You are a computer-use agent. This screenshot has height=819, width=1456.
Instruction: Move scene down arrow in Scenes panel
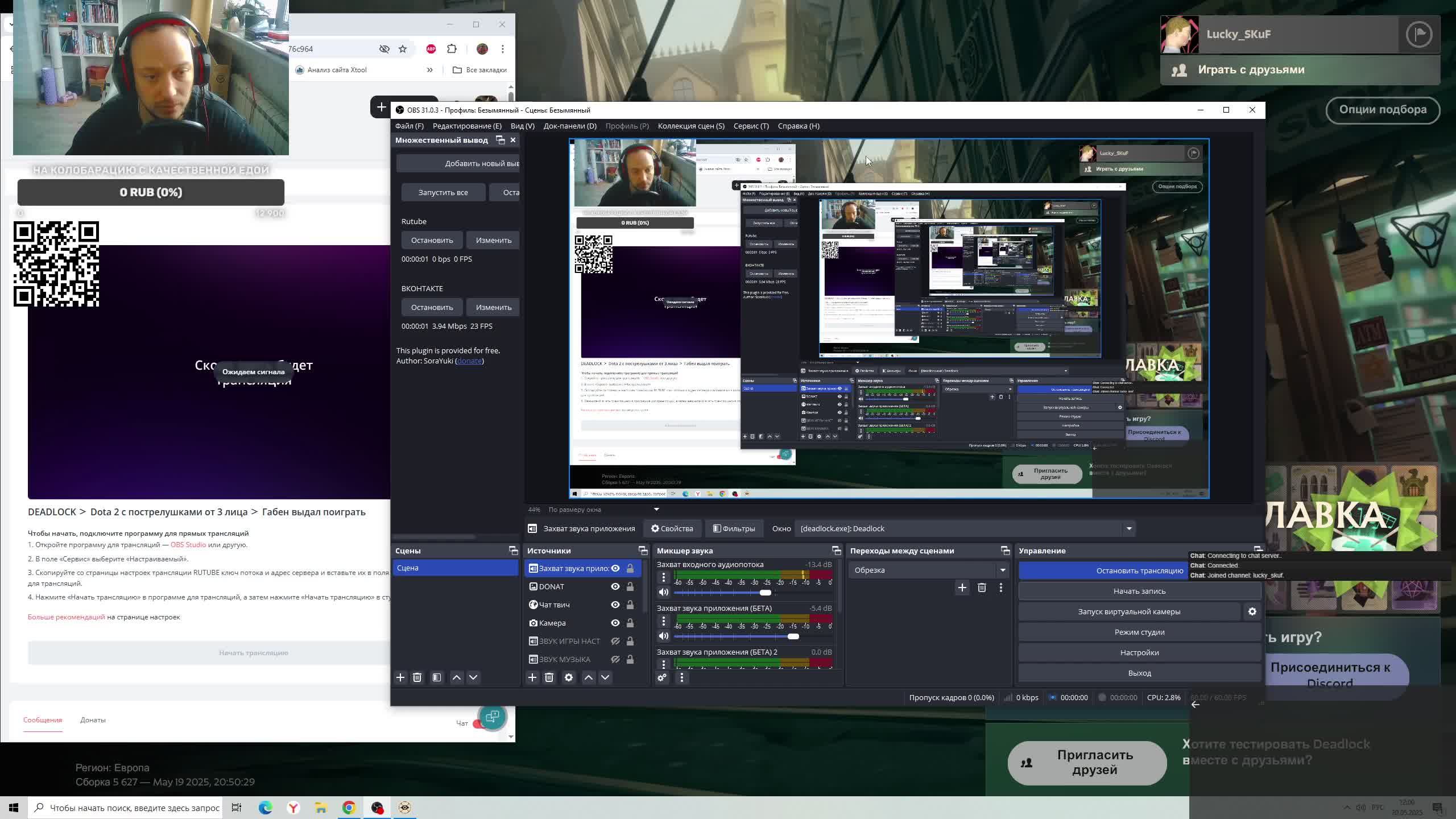point(473,677)
